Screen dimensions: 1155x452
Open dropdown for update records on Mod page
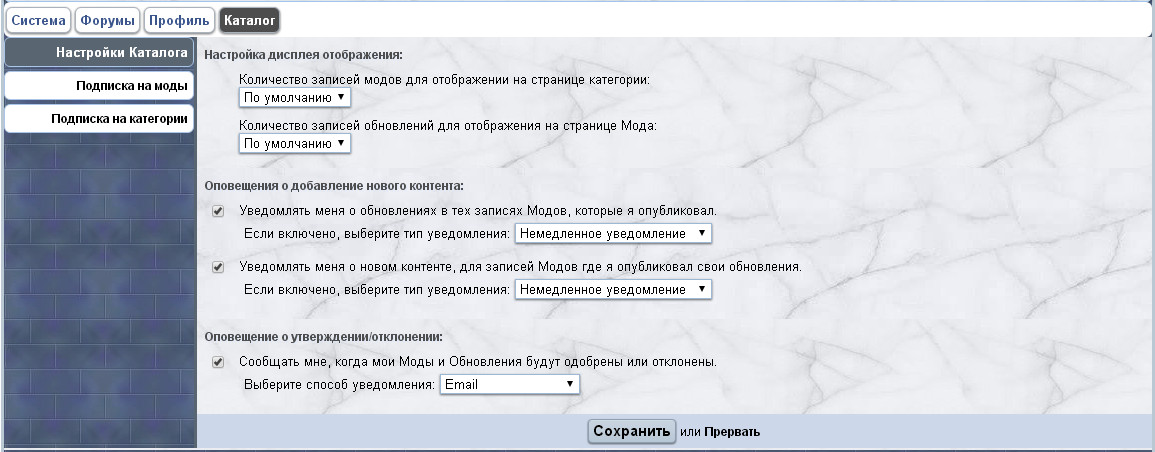(295, 144)
